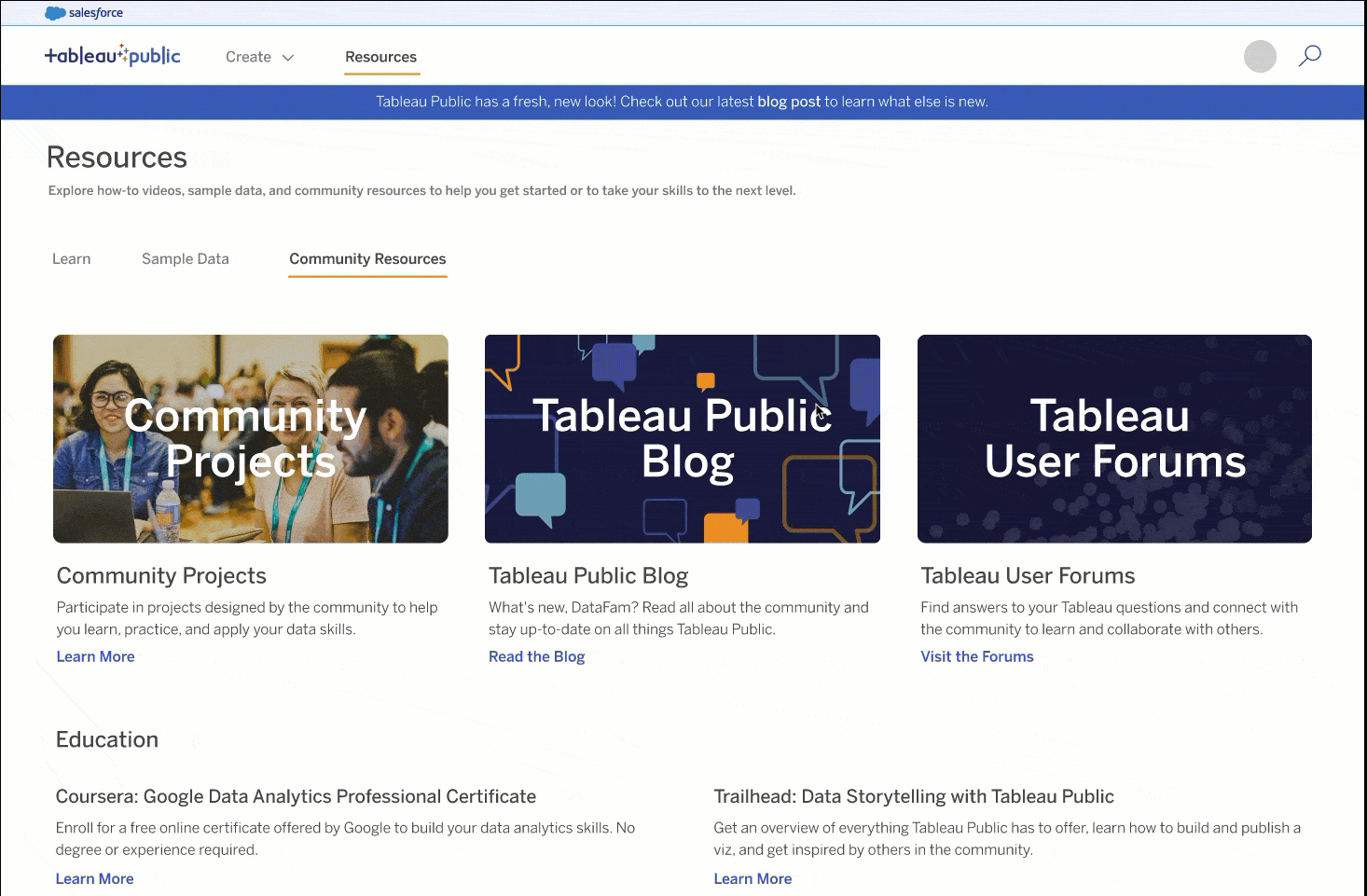Open the user profile avatar
The height and width of the screenshot is (896, 1367).
coord(1259,57)
